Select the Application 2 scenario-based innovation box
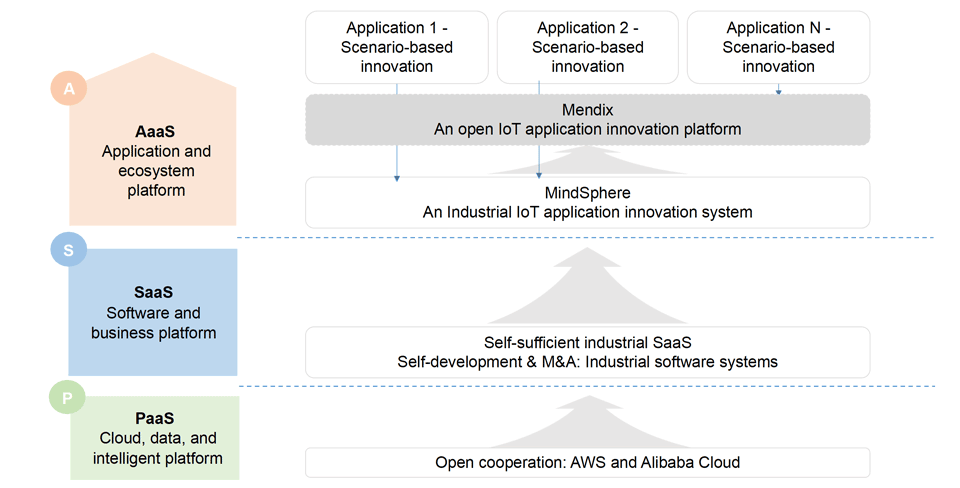Image resolution: width=960 pixels, height=488 pixels. (x=588, y=47)
